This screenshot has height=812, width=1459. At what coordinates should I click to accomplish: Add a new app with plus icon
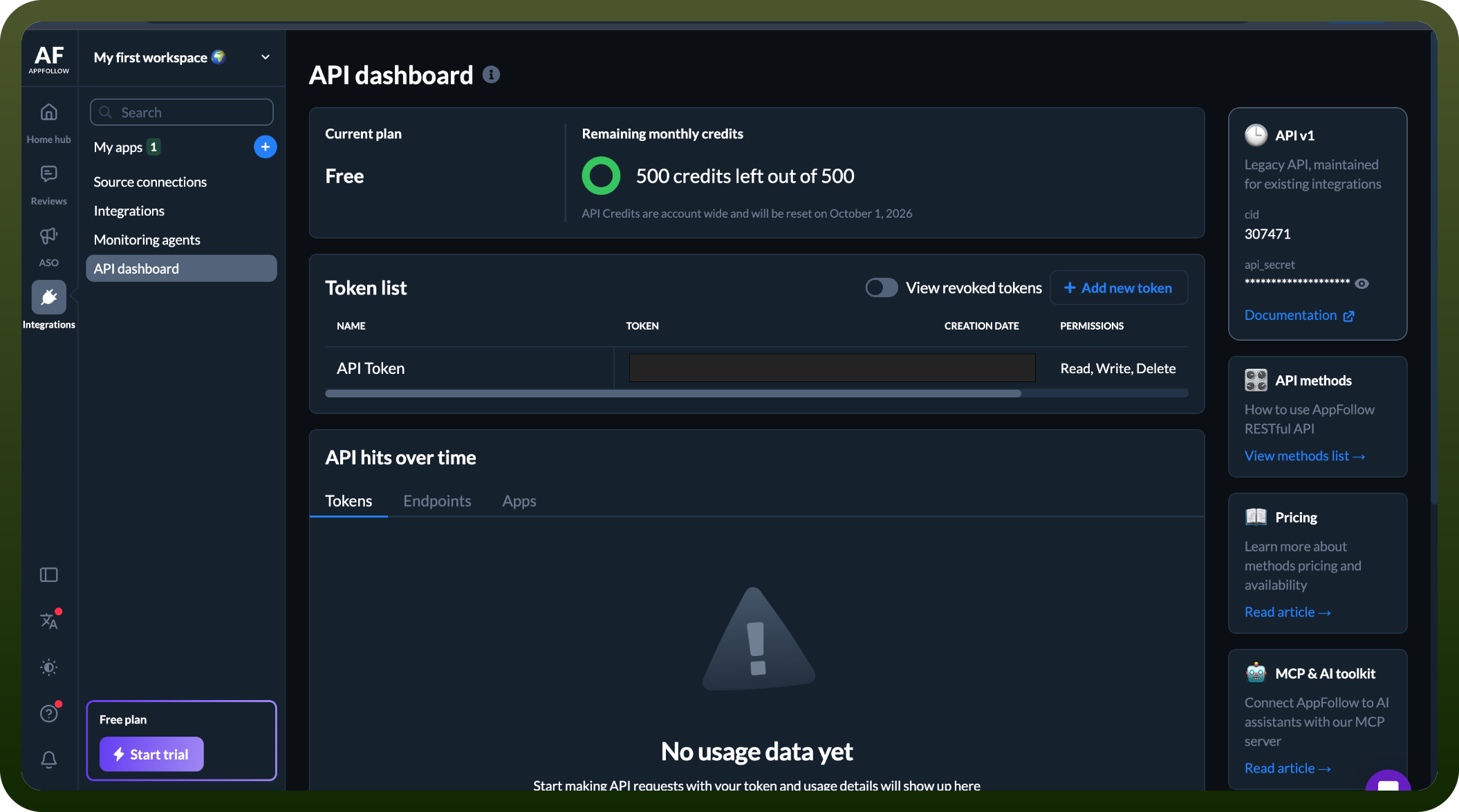point(266,147)
